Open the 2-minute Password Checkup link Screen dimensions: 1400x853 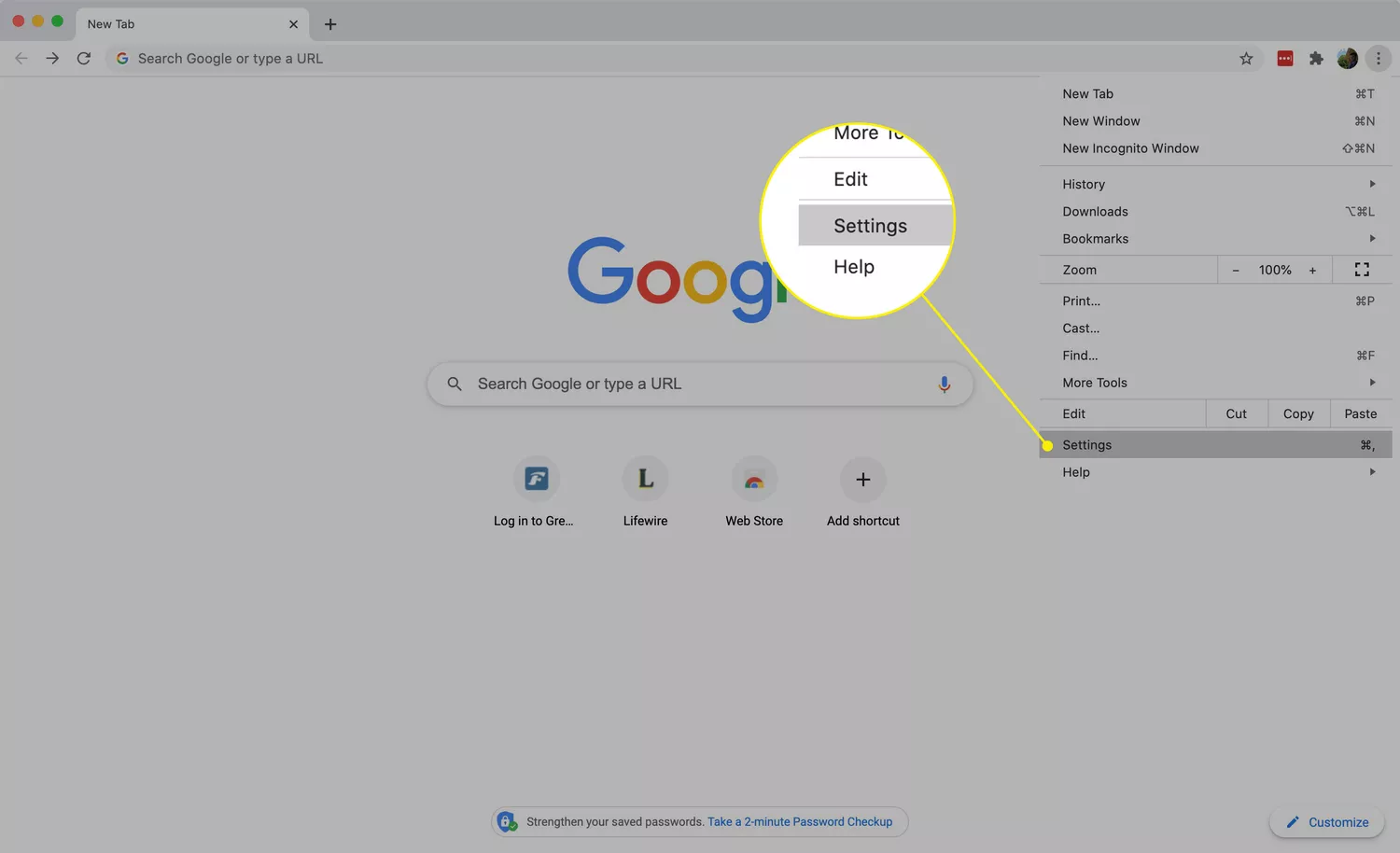point(799,822)
